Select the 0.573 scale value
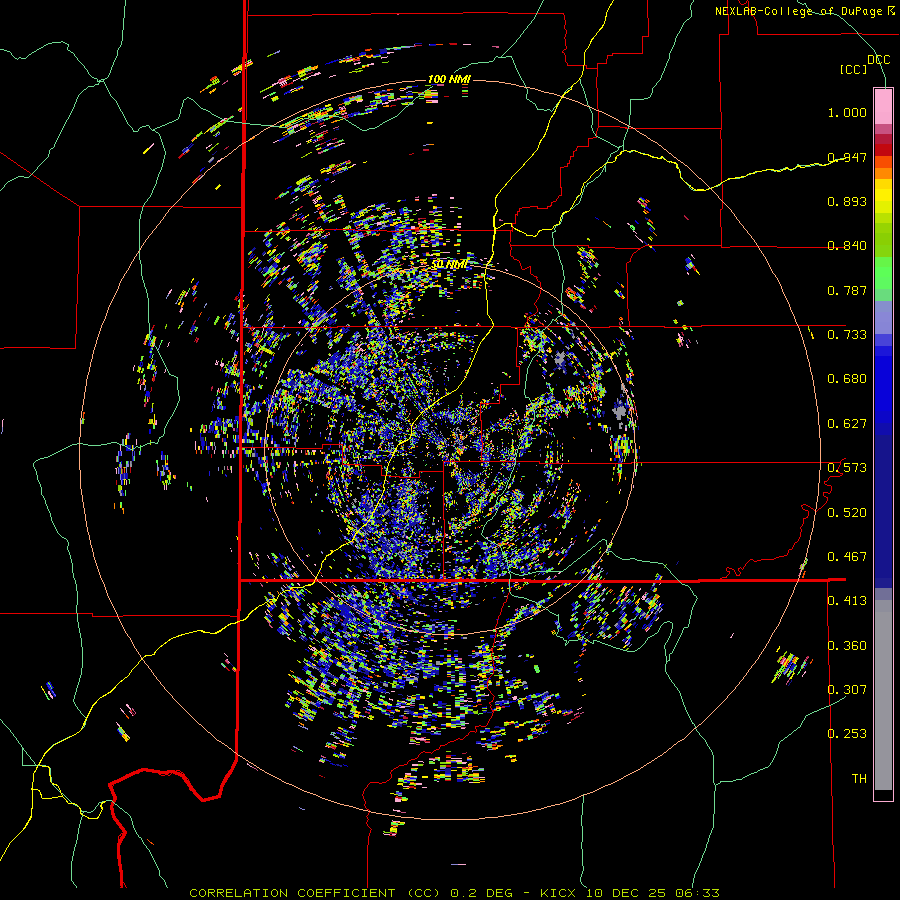Screen dimensions: 900x900 click(x=847, y=468)
